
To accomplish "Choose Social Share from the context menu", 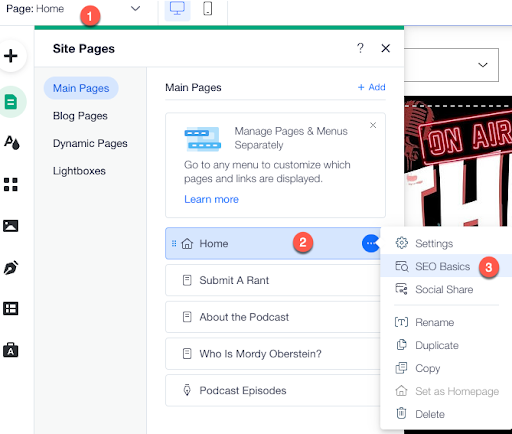I will click(446, 289).
